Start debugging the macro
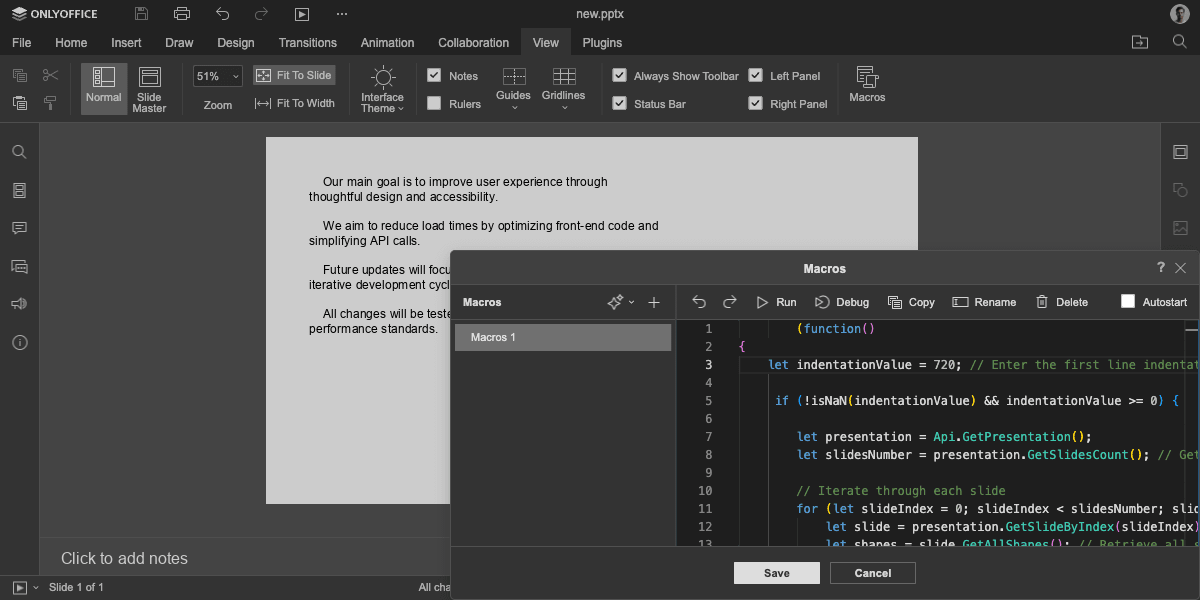 coord(842,302)
